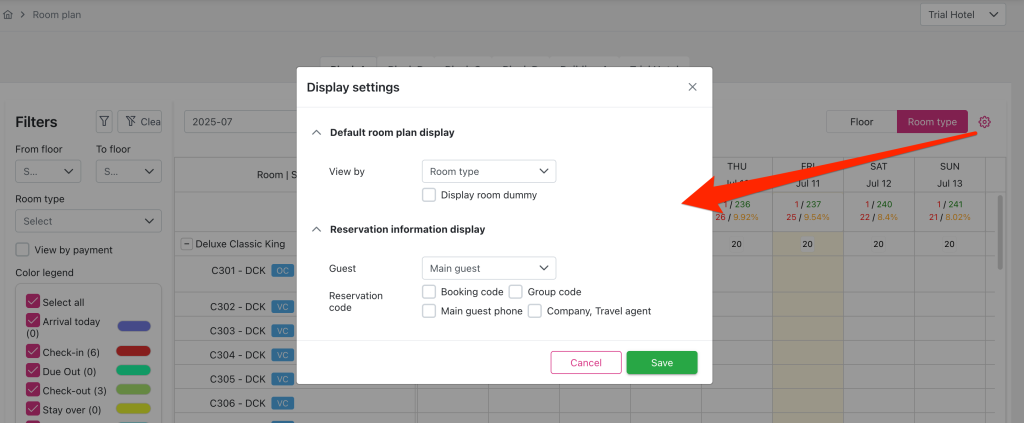Collapse the Deluxe Classic King group
1024x423 pixels.
click(x=186, y=244)
